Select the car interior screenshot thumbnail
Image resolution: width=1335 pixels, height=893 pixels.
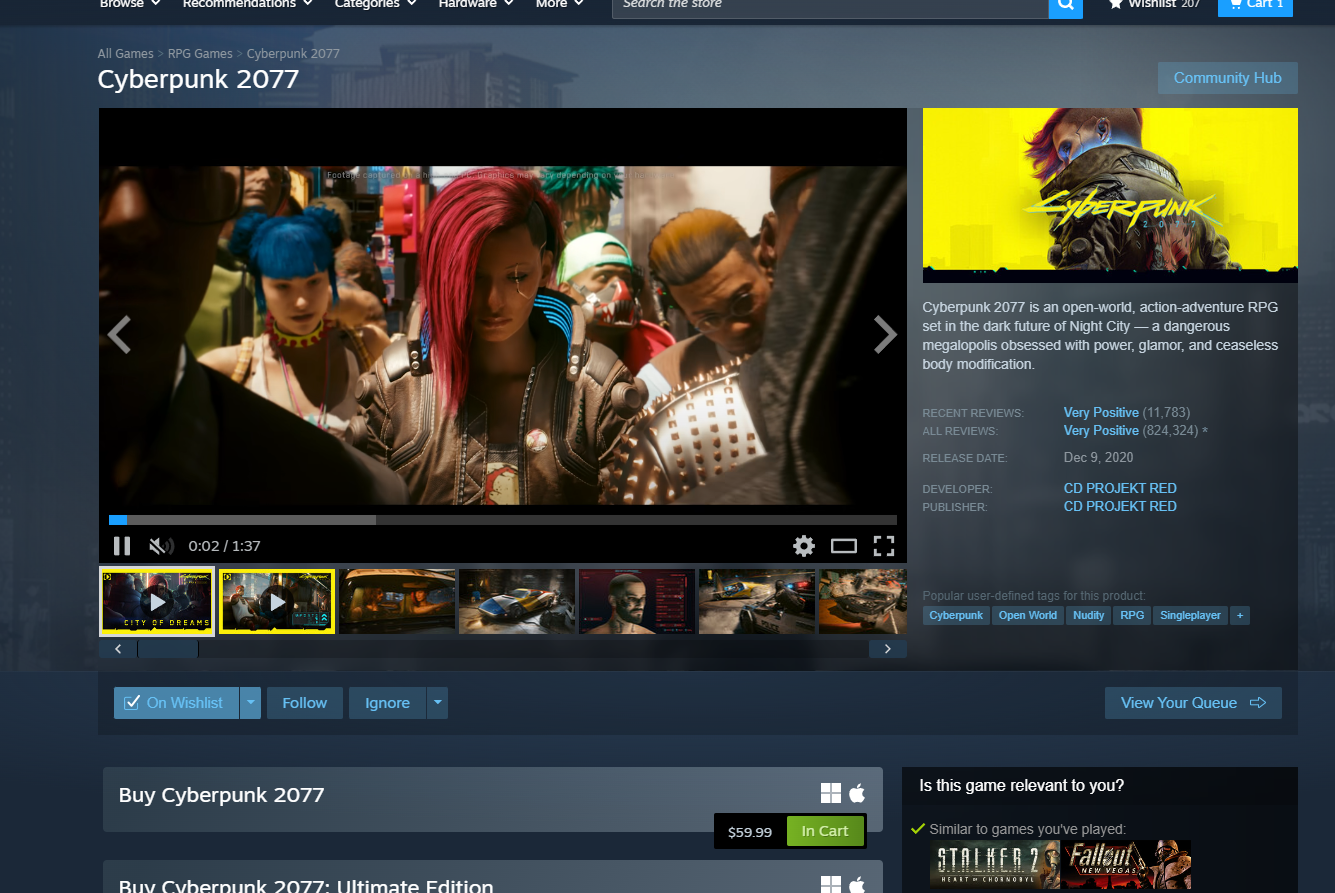[x=397, y=602]
